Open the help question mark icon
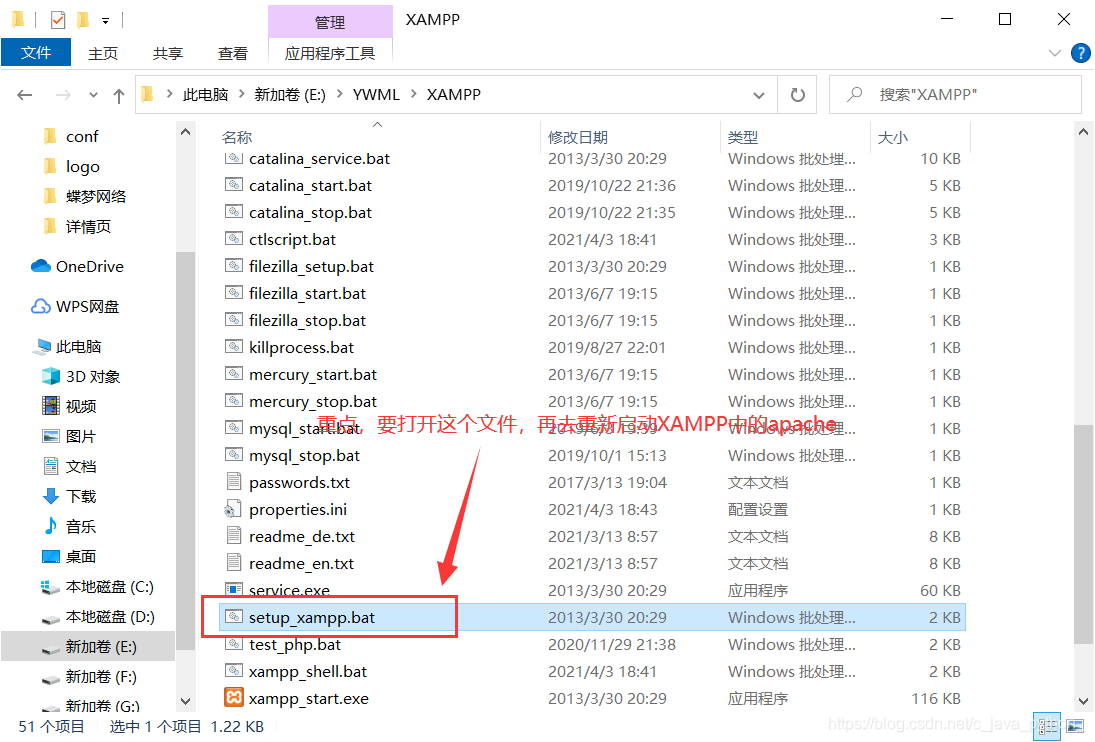The width and height of the screenshot is (1095, 742). (x=1080, y=53)
